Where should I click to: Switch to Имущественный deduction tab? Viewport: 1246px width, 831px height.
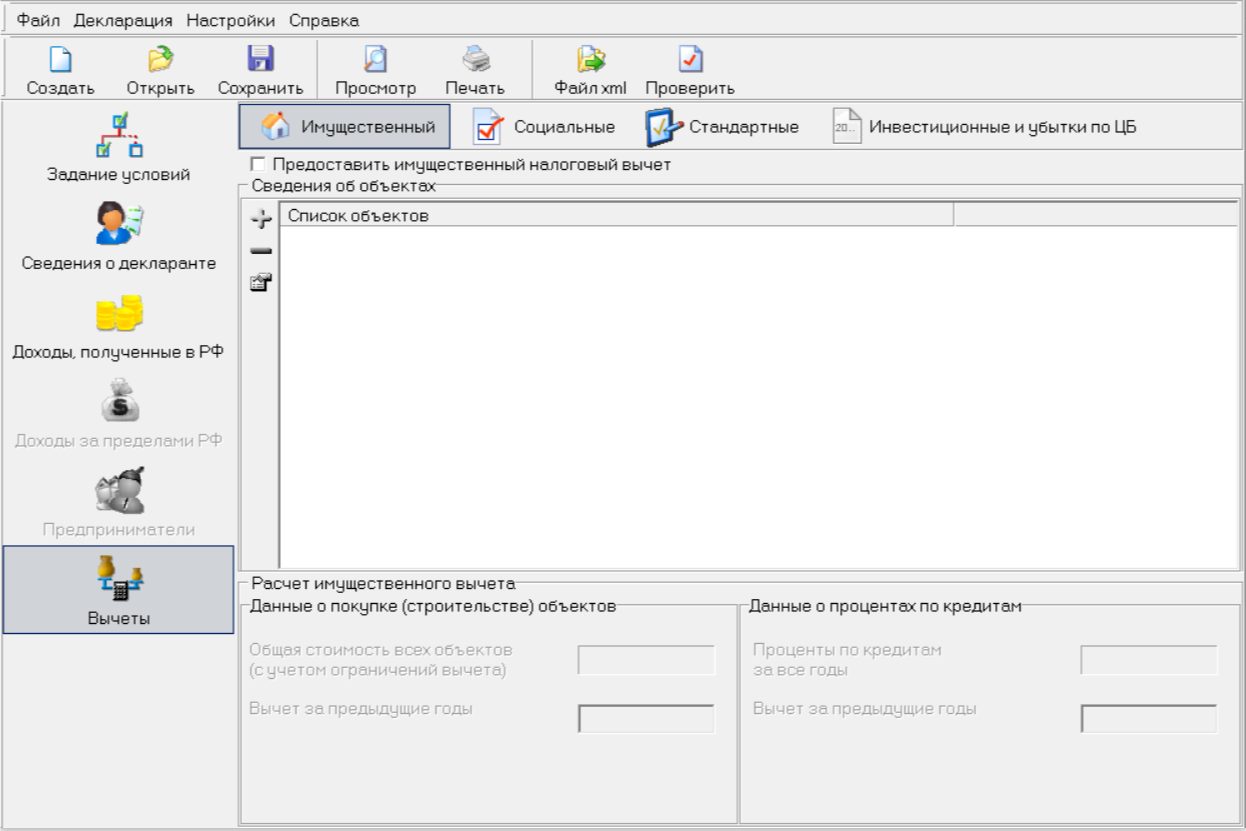click(345, 127)
